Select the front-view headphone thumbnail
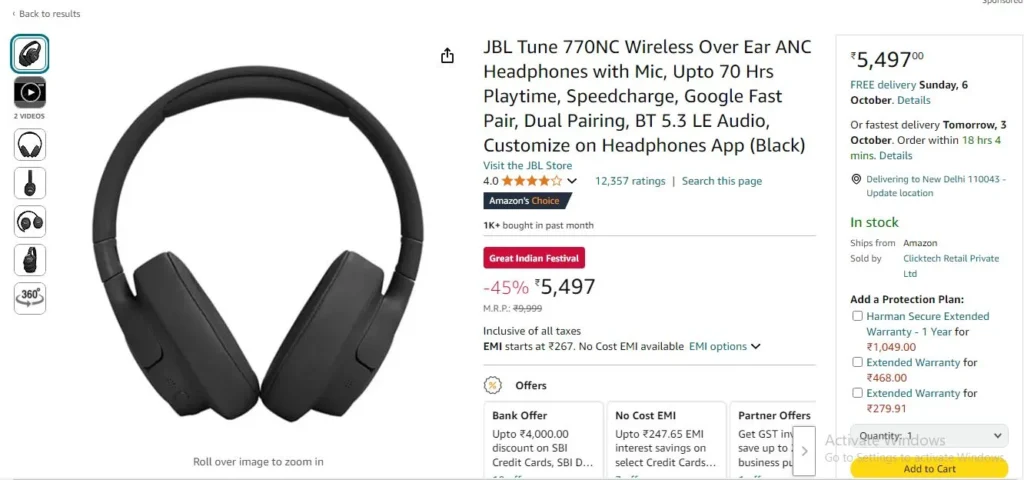 30,144
